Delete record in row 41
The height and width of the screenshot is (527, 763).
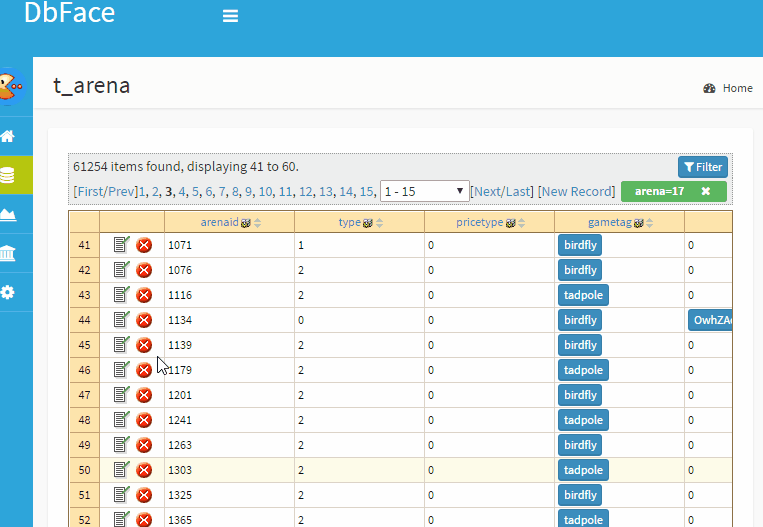click(144, 245)
